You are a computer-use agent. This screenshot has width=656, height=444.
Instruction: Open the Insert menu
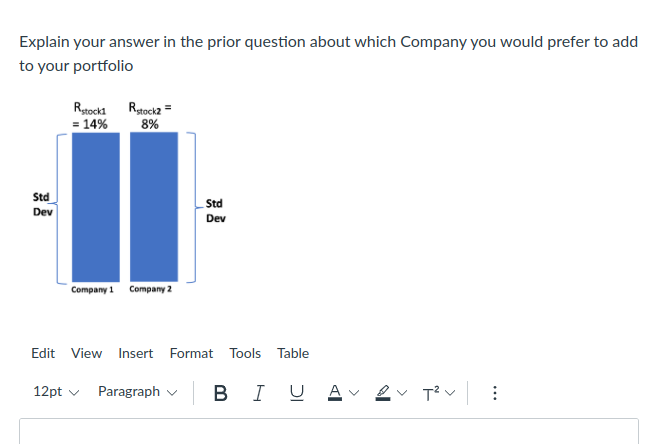point(135,353)
